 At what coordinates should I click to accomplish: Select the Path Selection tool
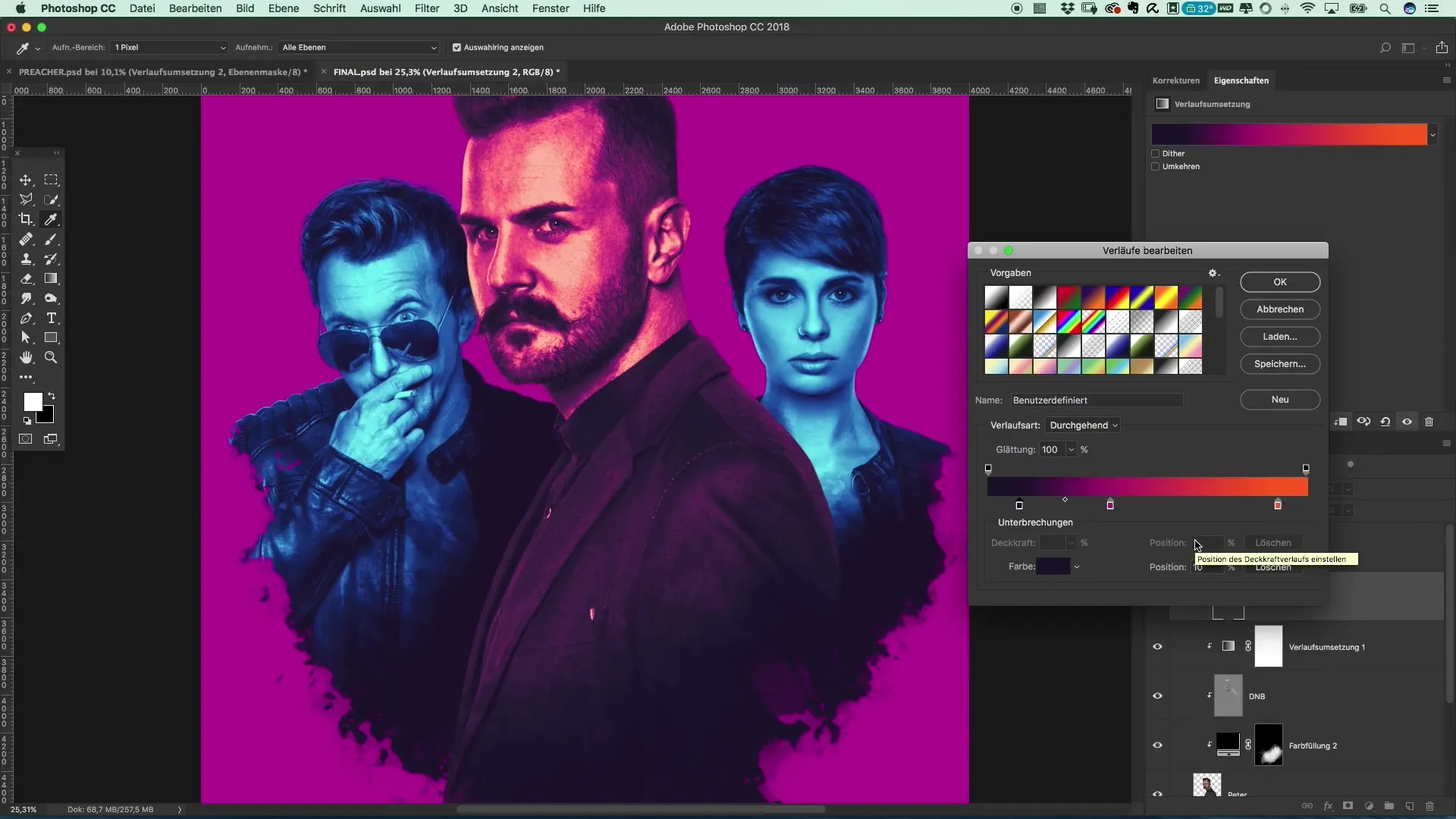point(26,337)
